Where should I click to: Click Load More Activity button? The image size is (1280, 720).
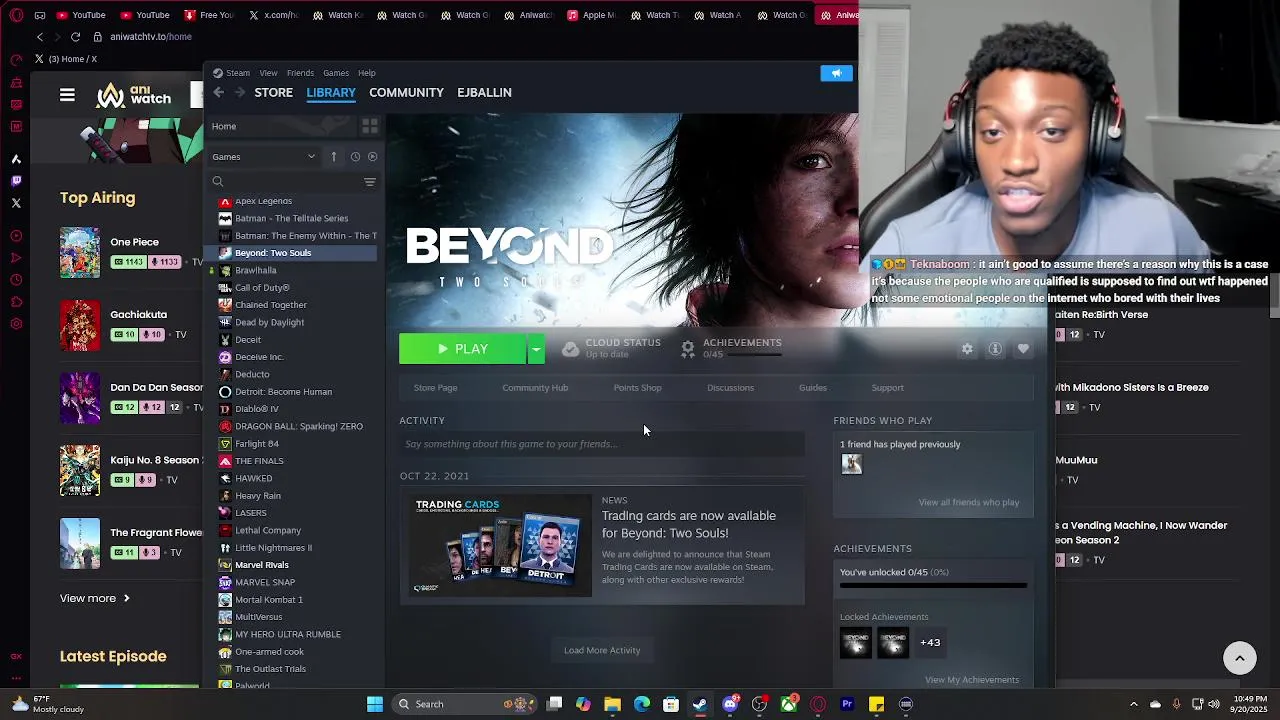click(x=602, y=650)
